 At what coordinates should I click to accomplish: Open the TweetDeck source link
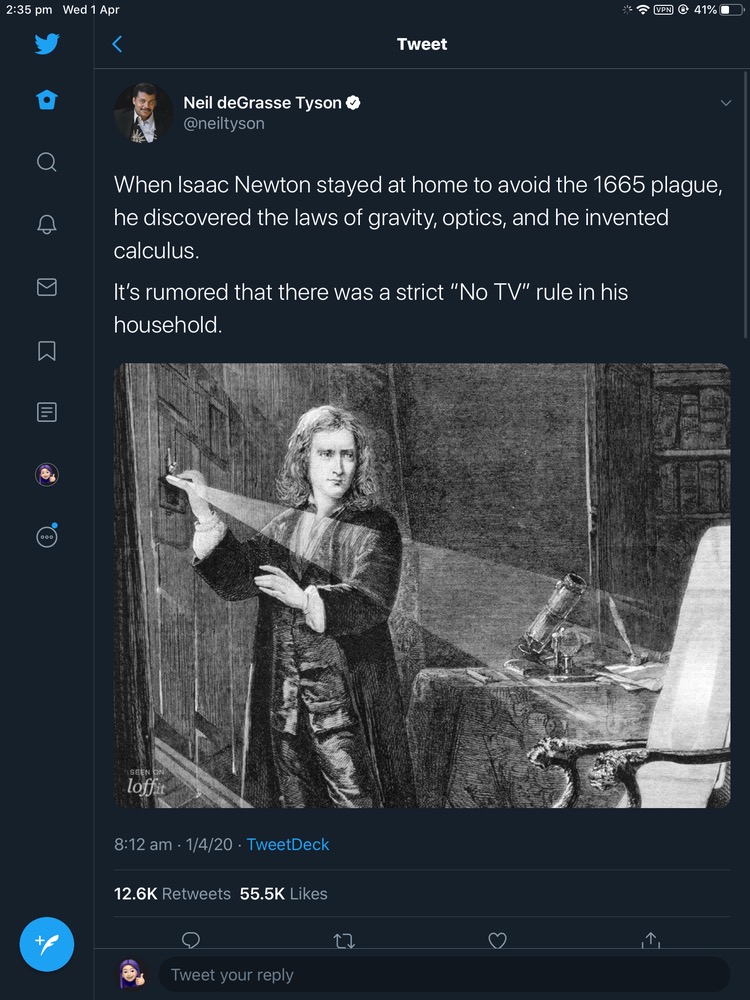point(287,844)
